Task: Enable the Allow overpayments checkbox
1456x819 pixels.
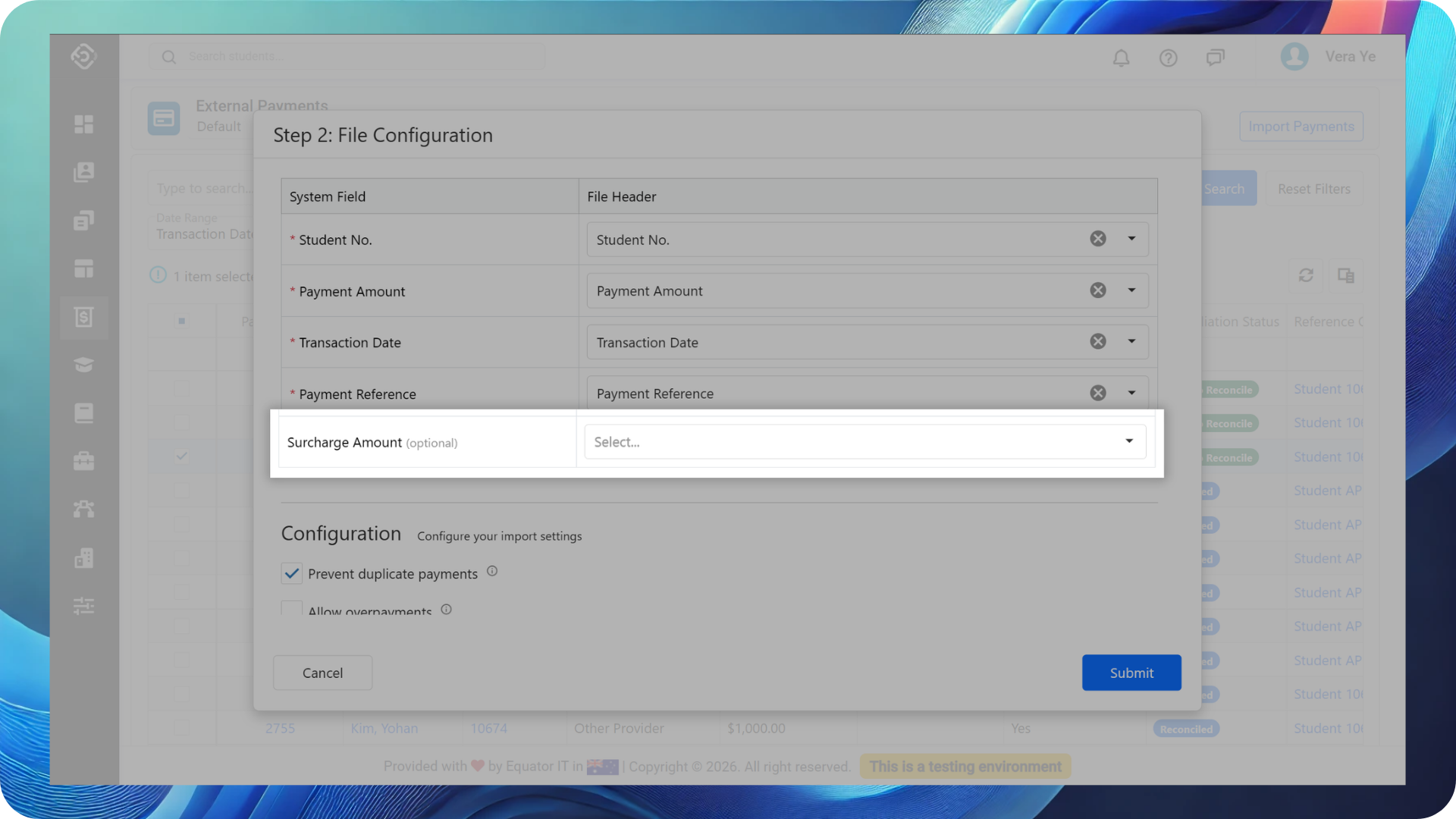Action: click(x=292, y=608)
